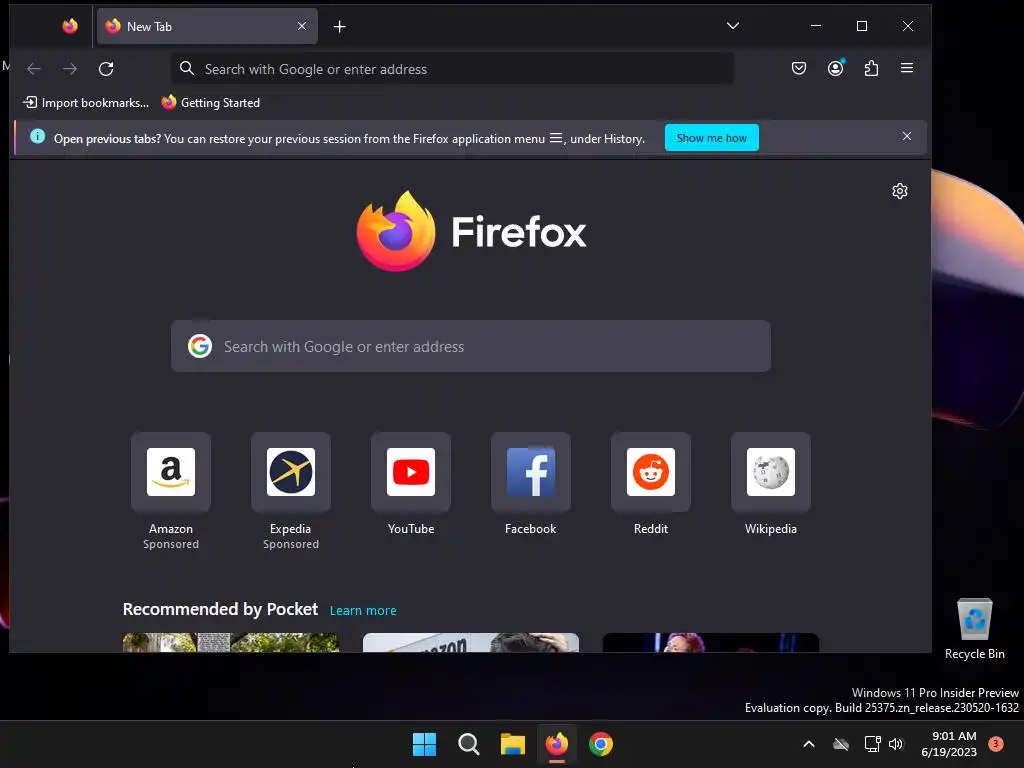1024x768 pixels.
Task: Open the Save to Pocket icon
Action: (x=799, y=68)
